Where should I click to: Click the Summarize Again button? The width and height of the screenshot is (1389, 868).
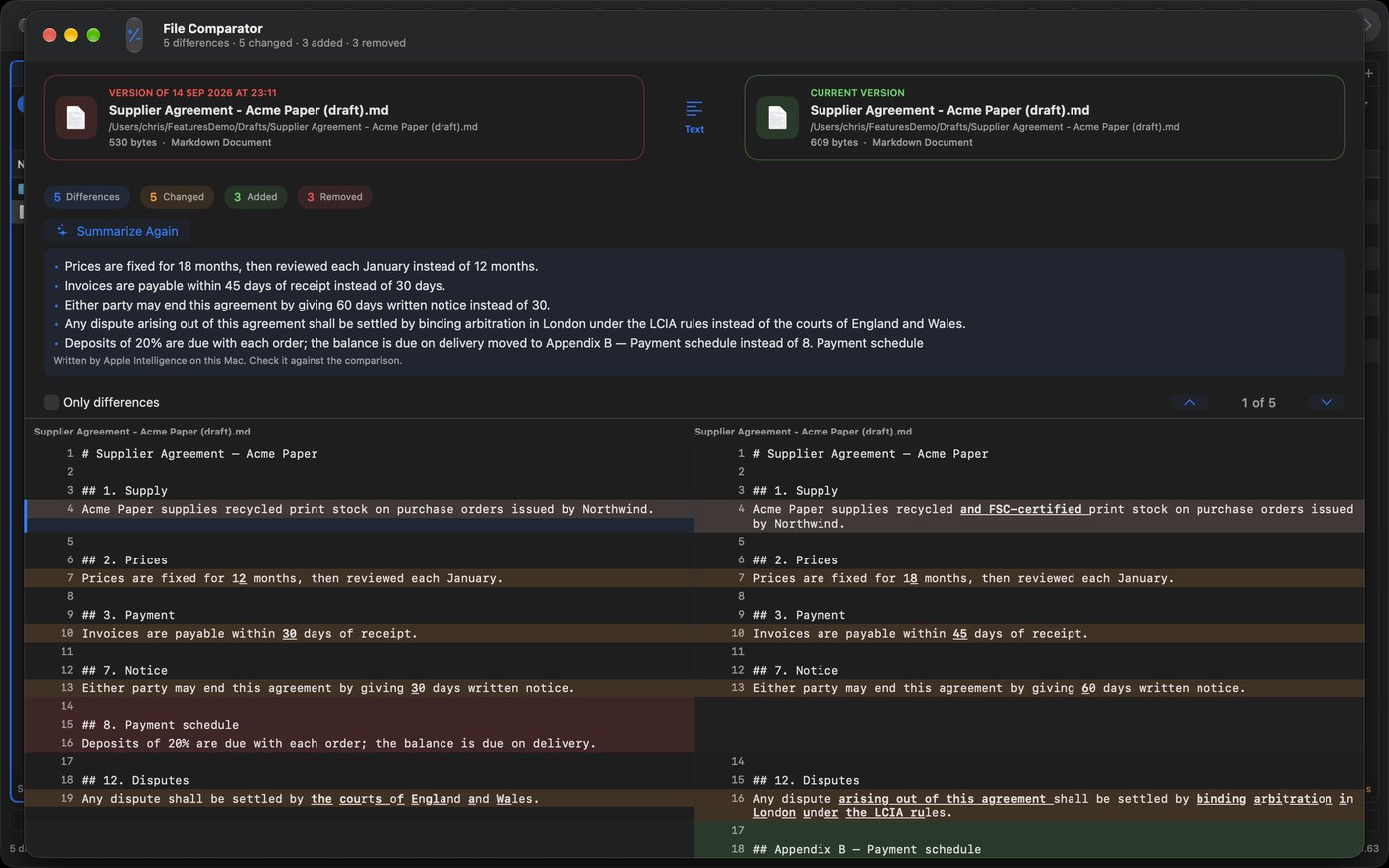[x=116, y=231]
